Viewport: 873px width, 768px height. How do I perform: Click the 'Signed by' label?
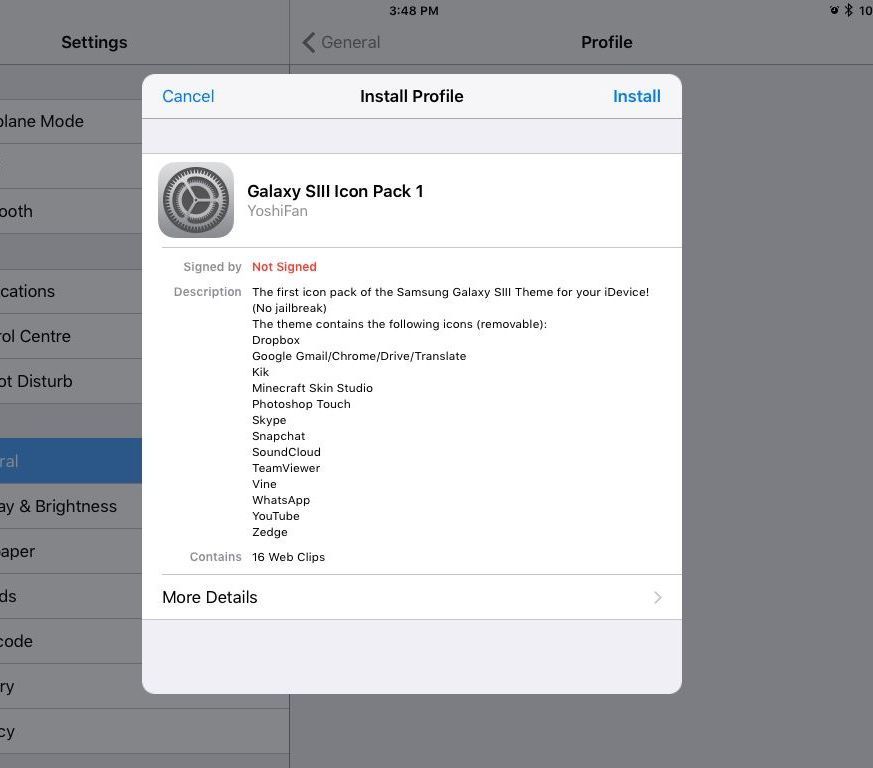212,267
